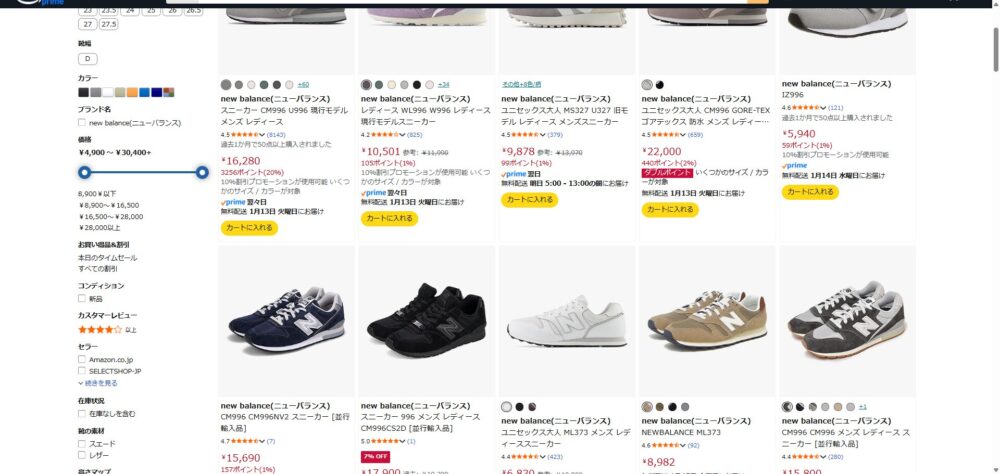Open rating dropdown for CM996 U996 sneaker
This screenshot has width=1000, height=474.
261,134
